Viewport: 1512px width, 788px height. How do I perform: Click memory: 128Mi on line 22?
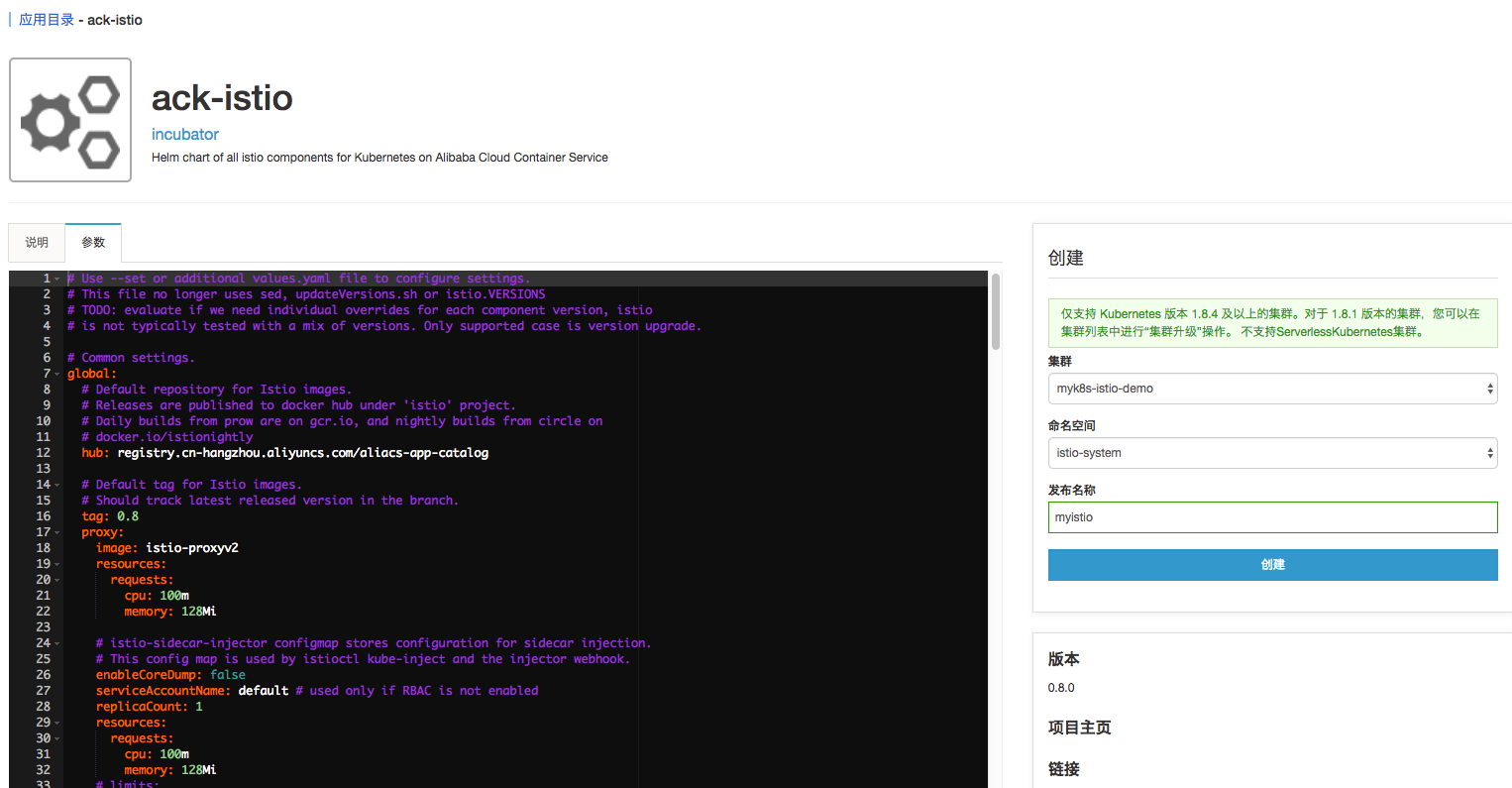coord(170,612)
